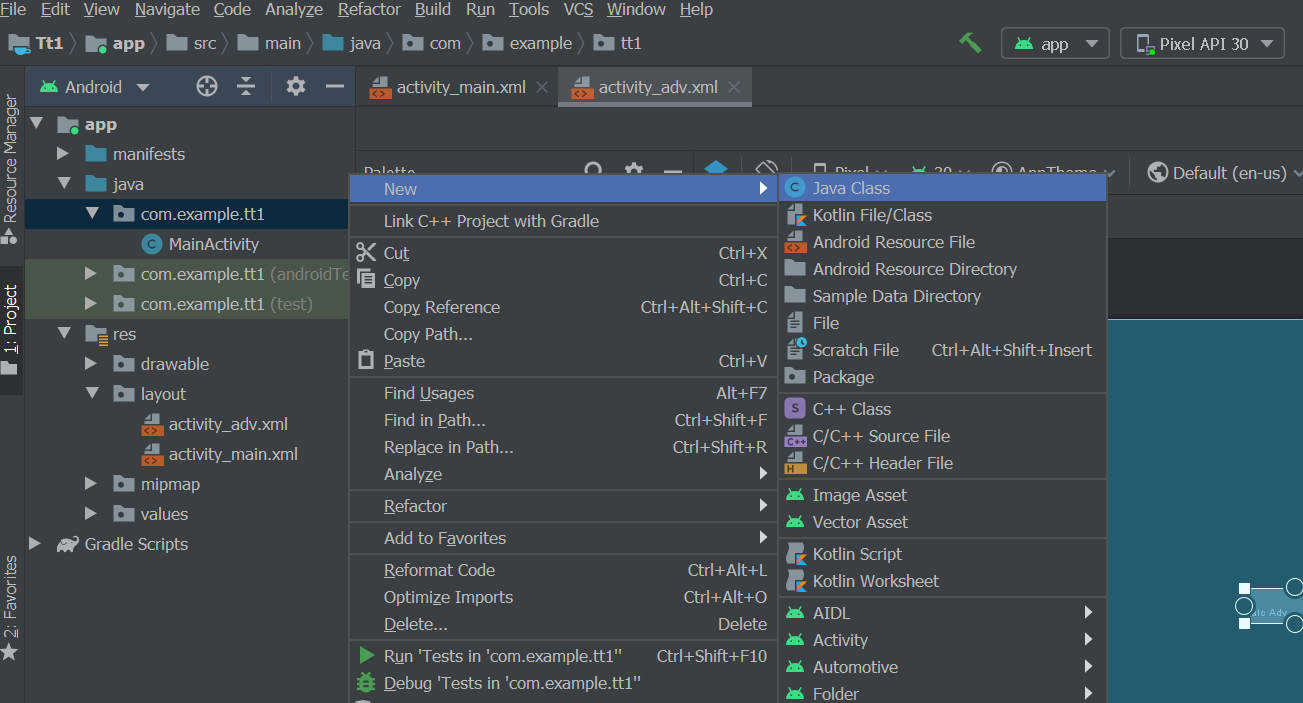The image size is (1303, 703).
Task: Click the Cut scissors icon in context menu
Action: point(367,253)
